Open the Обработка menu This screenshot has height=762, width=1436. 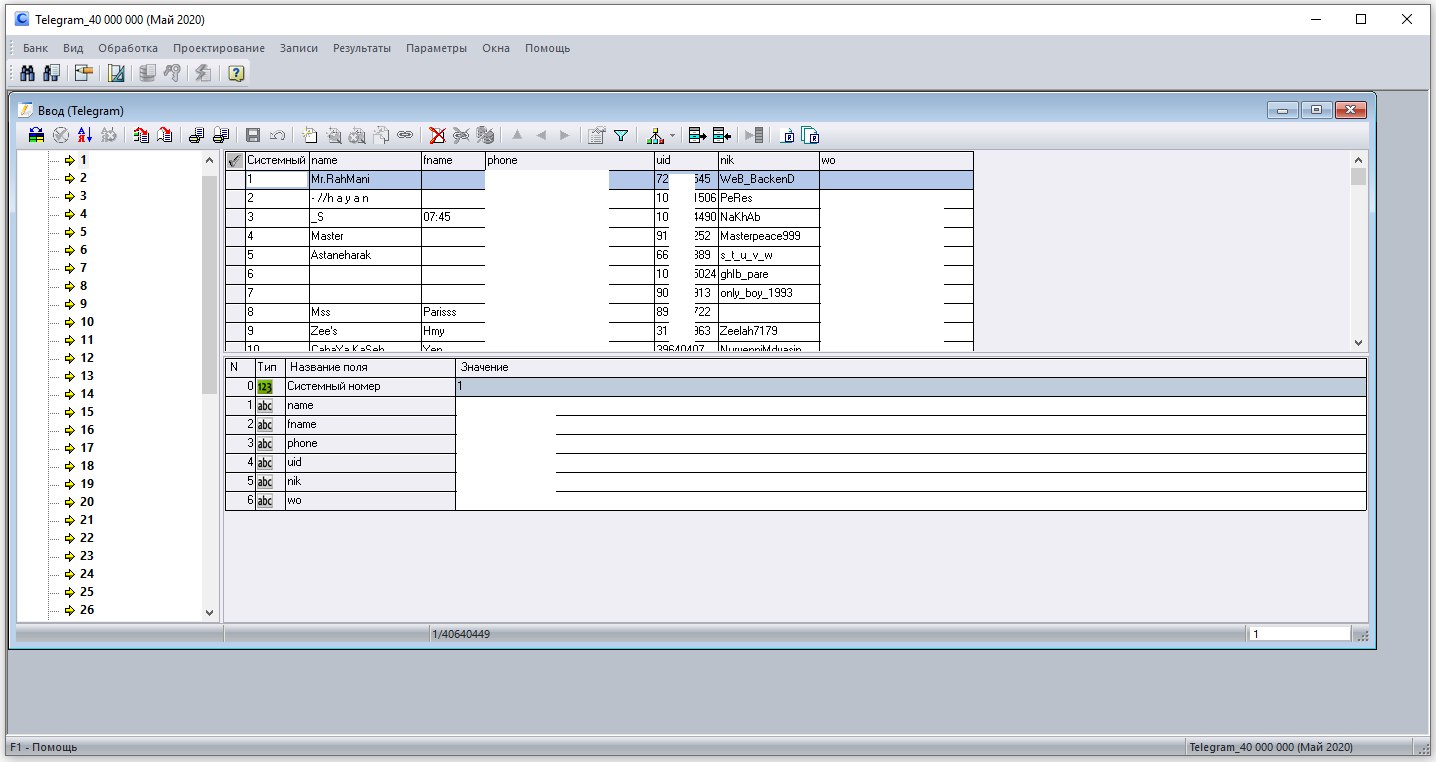(x=128, y=48)
